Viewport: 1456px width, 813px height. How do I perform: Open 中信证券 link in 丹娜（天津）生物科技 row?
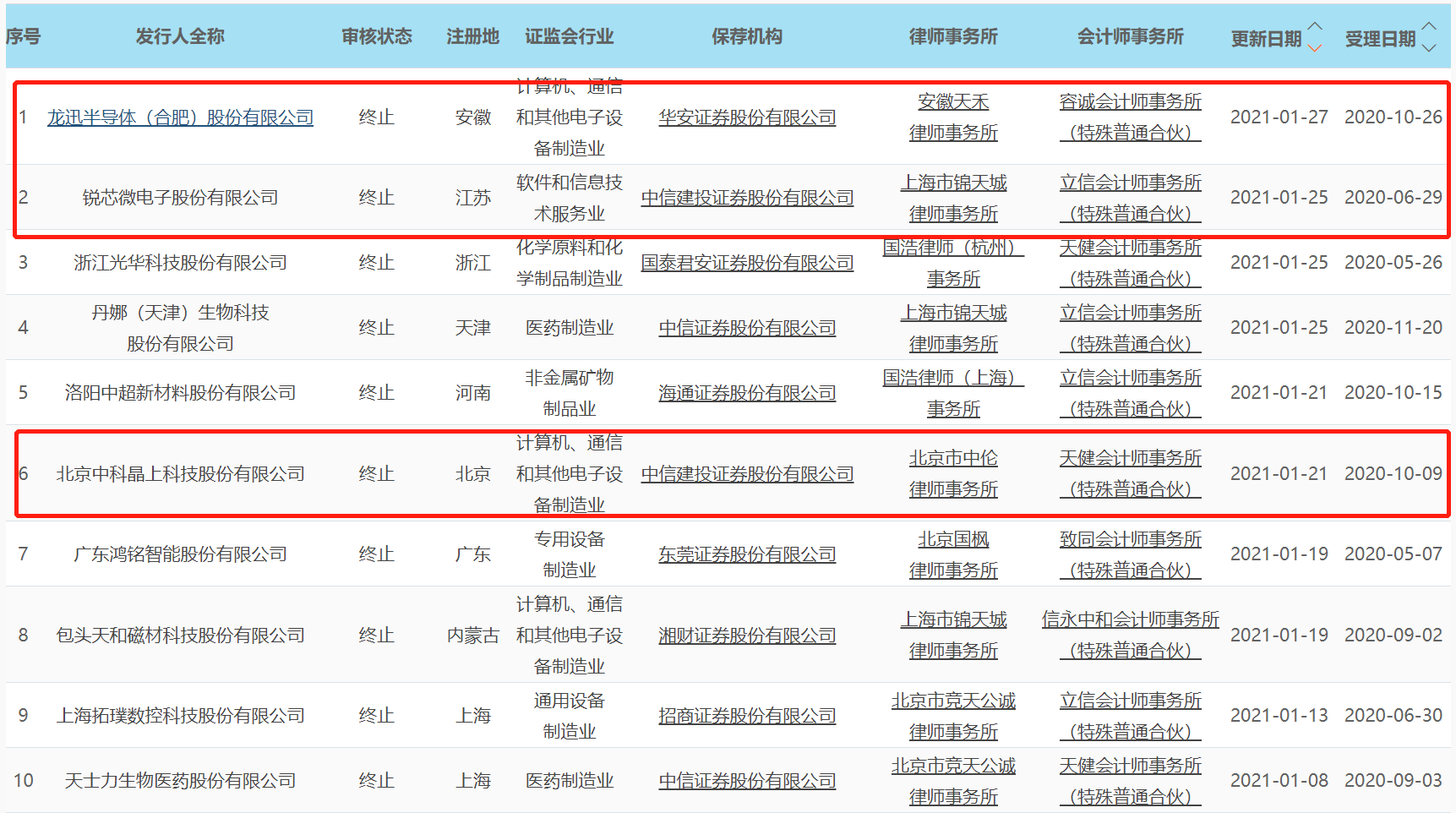coord(747,328)
